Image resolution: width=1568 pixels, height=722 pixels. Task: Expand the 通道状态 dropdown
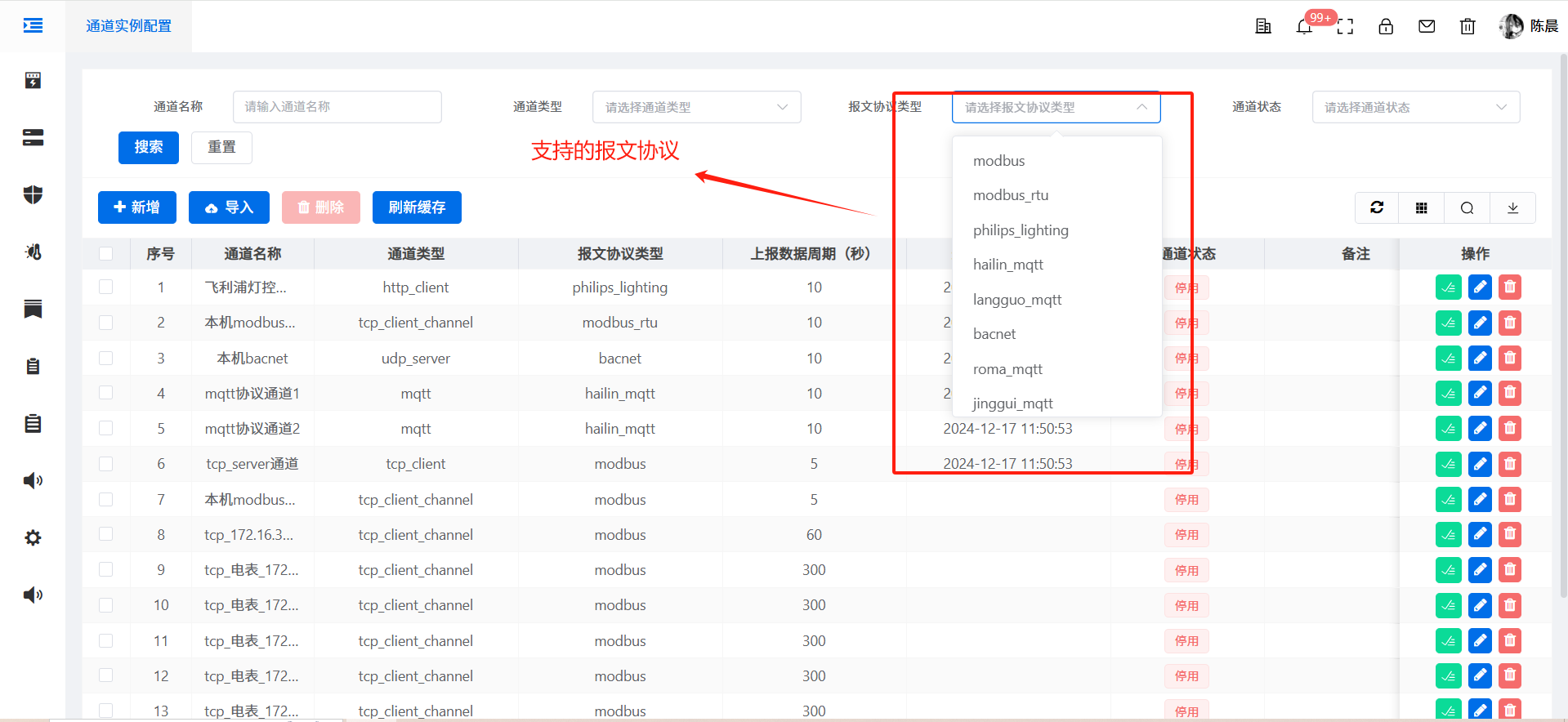tap(1415, 107)
